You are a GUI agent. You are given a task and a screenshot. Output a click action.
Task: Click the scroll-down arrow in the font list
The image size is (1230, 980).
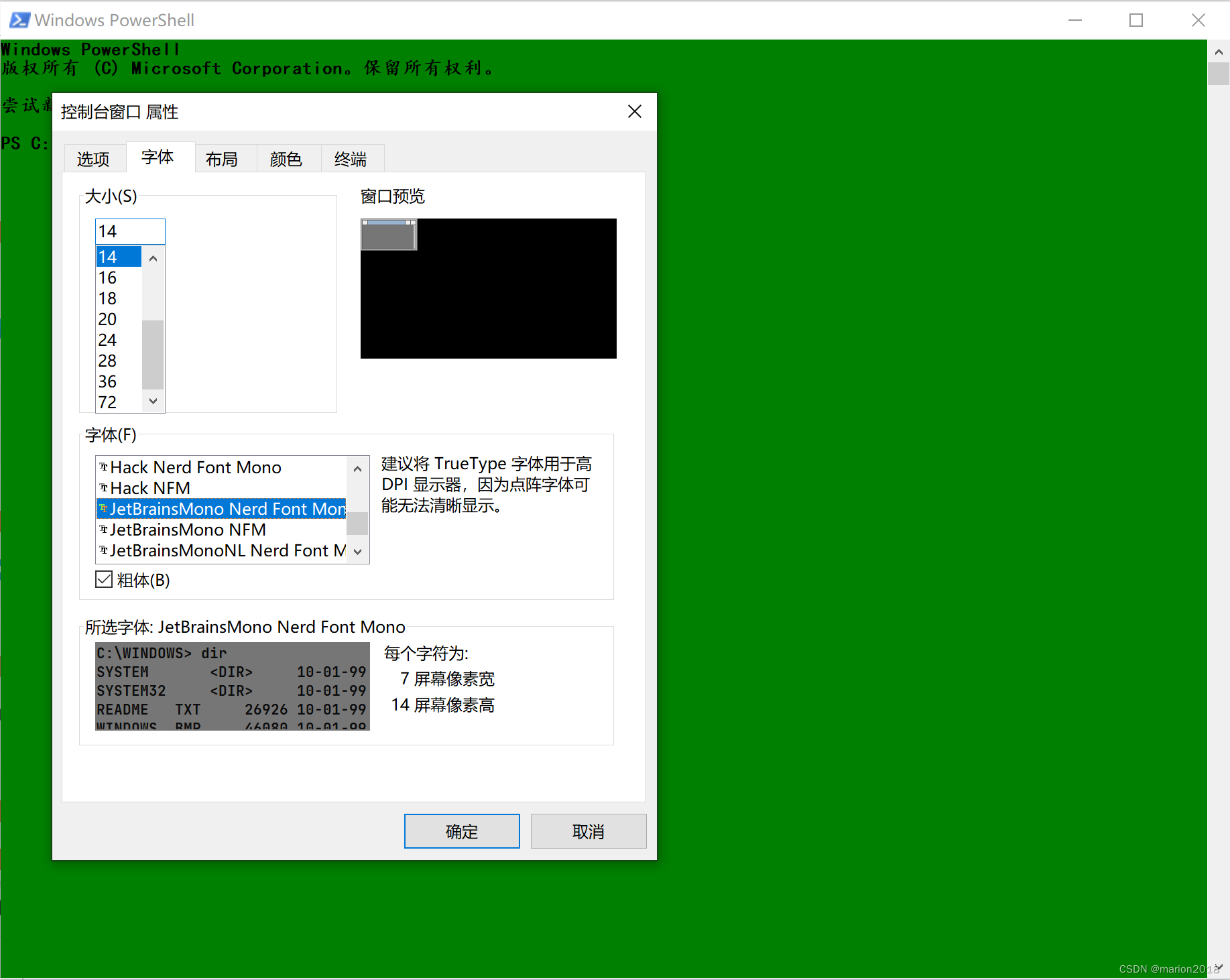click(x=357, y=551)
